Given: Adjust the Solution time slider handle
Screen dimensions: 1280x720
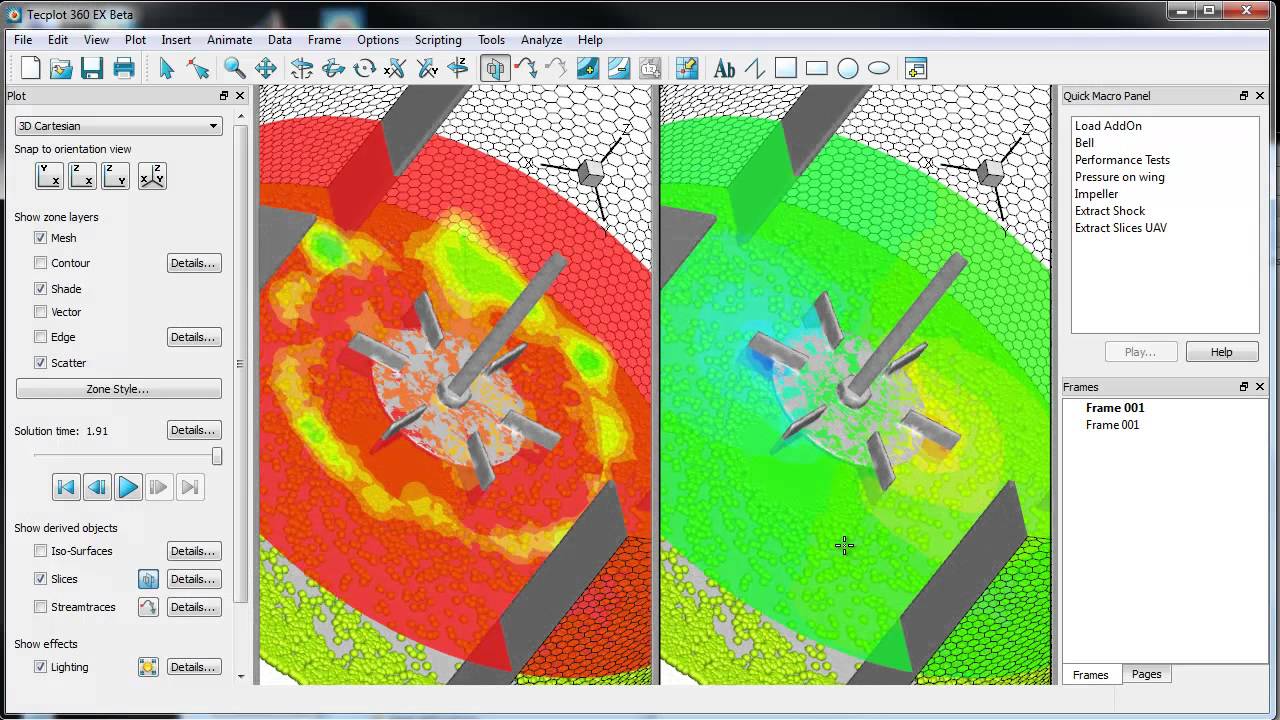Looking at the screenshot, I should click(x=216, y=456).
